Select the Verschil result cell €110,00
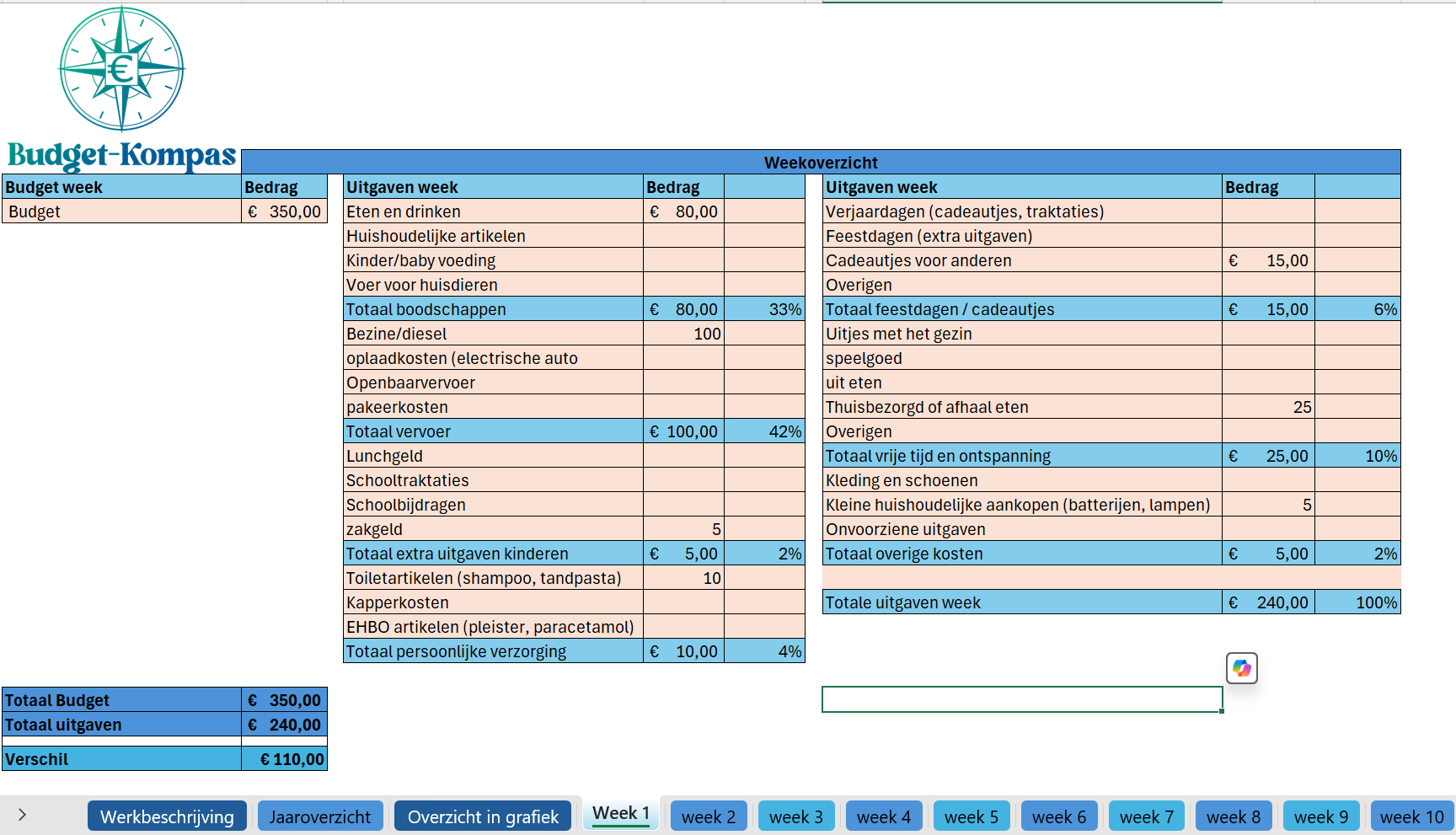1456x835 pixels. (284, 759)
